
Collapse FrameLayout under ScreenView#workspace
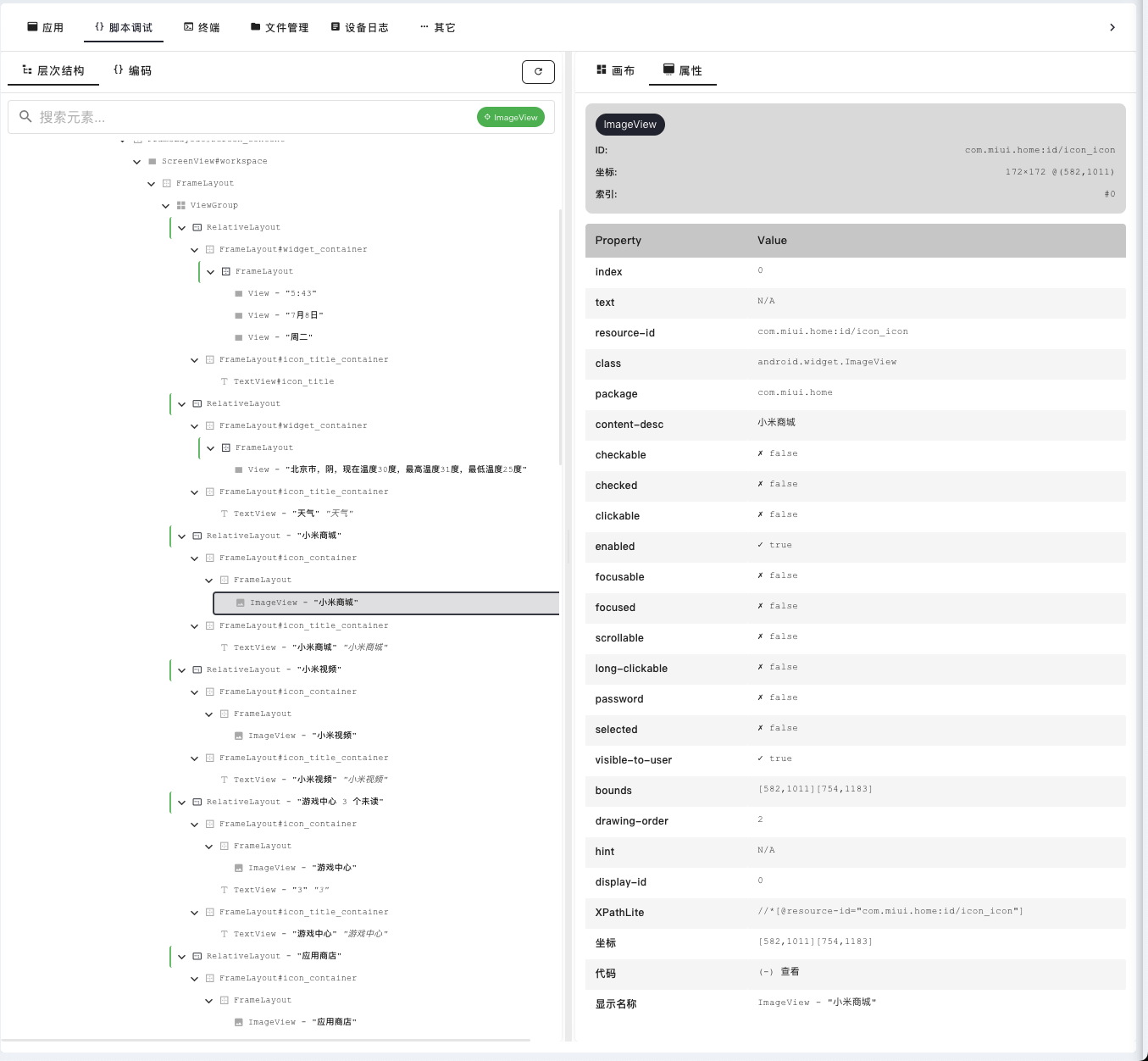[x=152, y=183]
